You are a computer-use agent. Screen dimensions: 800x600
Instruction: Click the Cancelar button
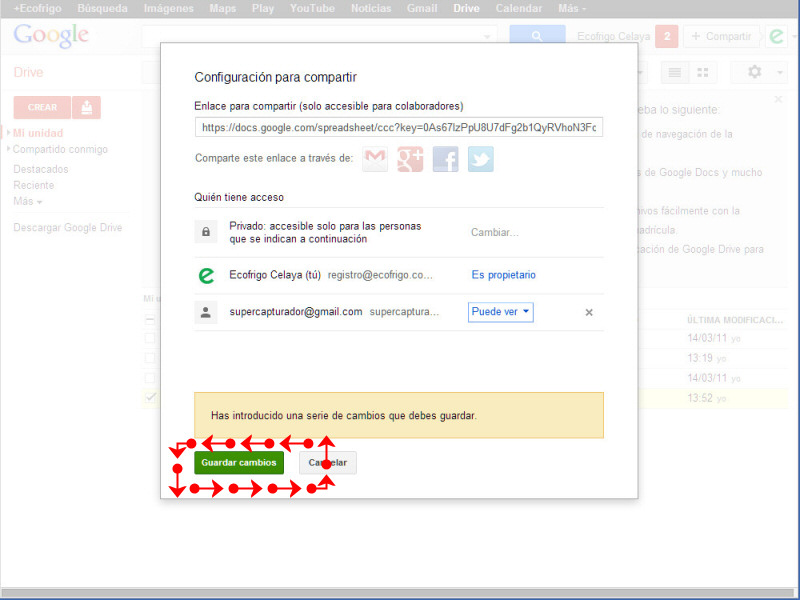coord(328,463)
